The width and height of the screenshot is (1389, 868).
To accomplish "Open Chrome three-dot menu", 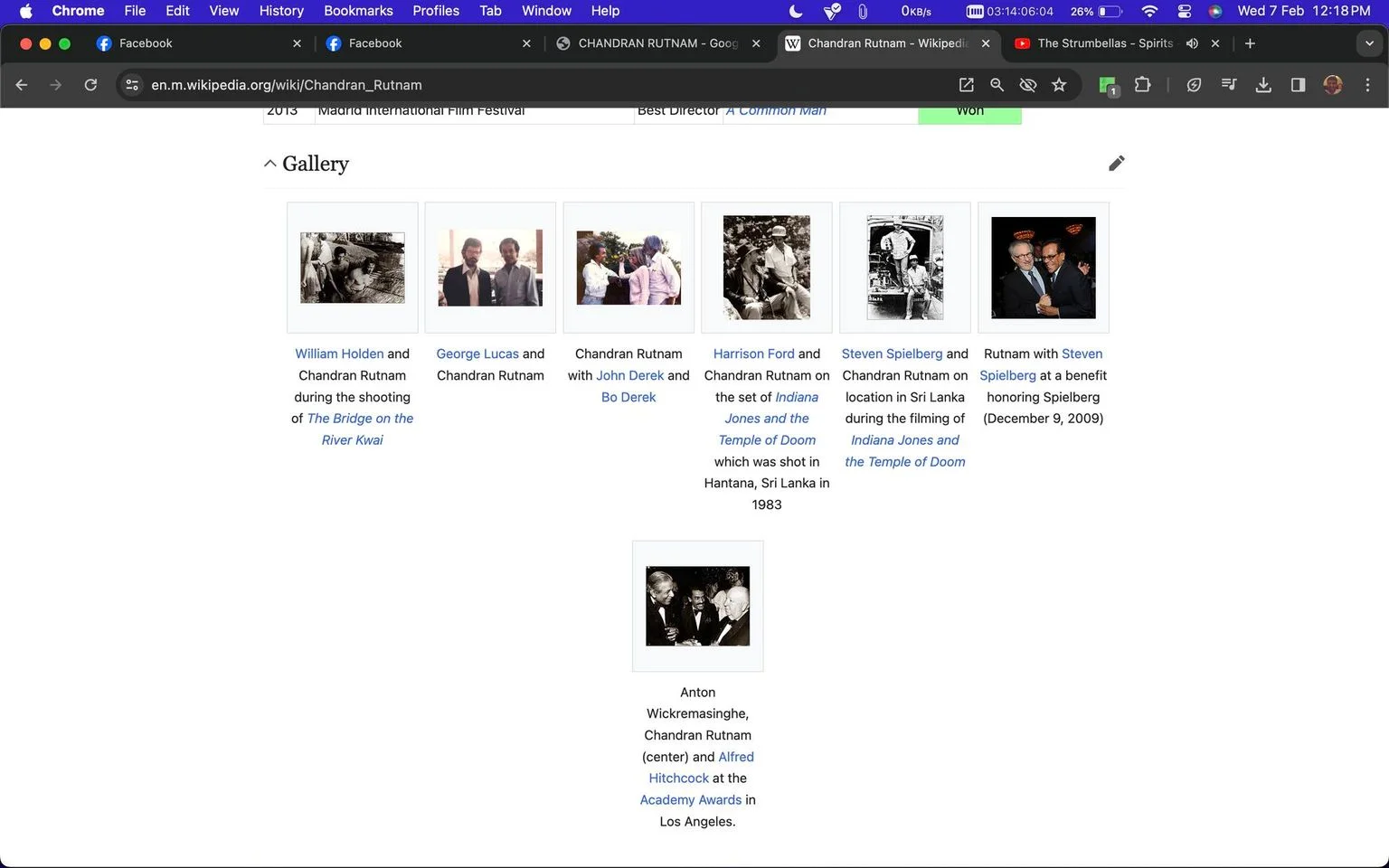I will click(x=1367, y=85).
